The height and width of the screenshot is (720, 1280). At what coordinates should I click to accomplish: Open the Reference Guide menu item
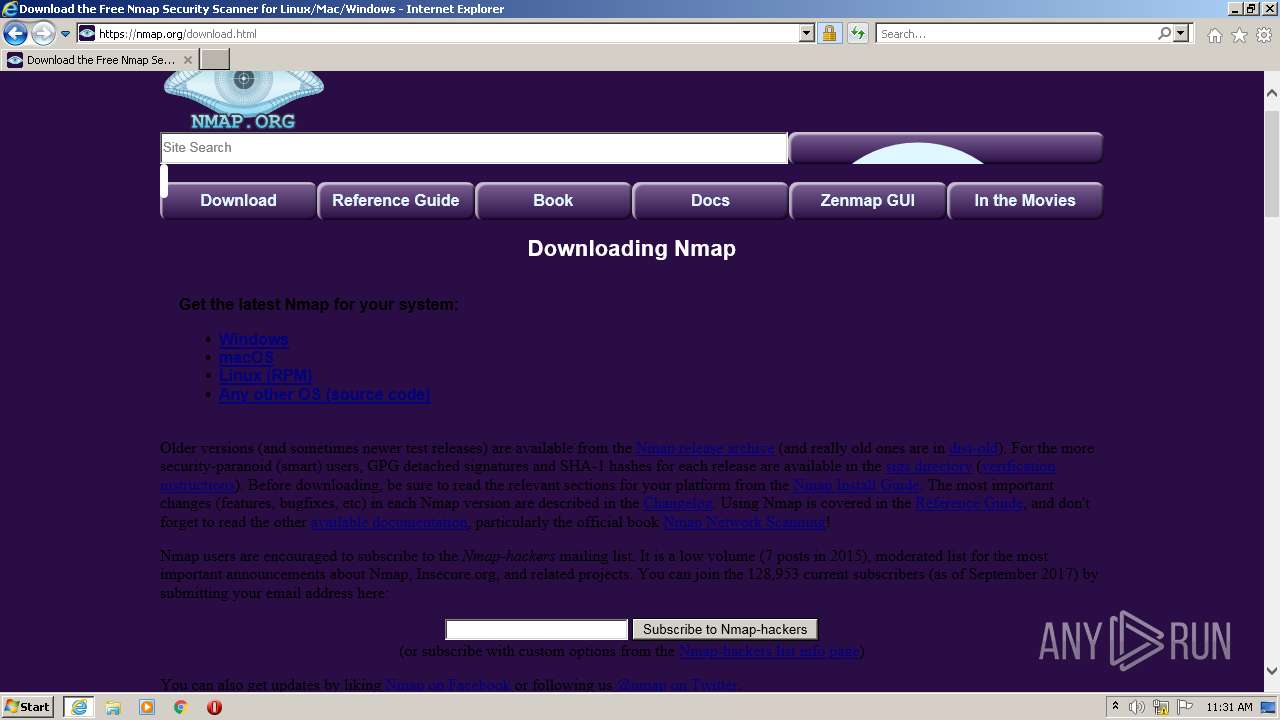click(396, 200)
